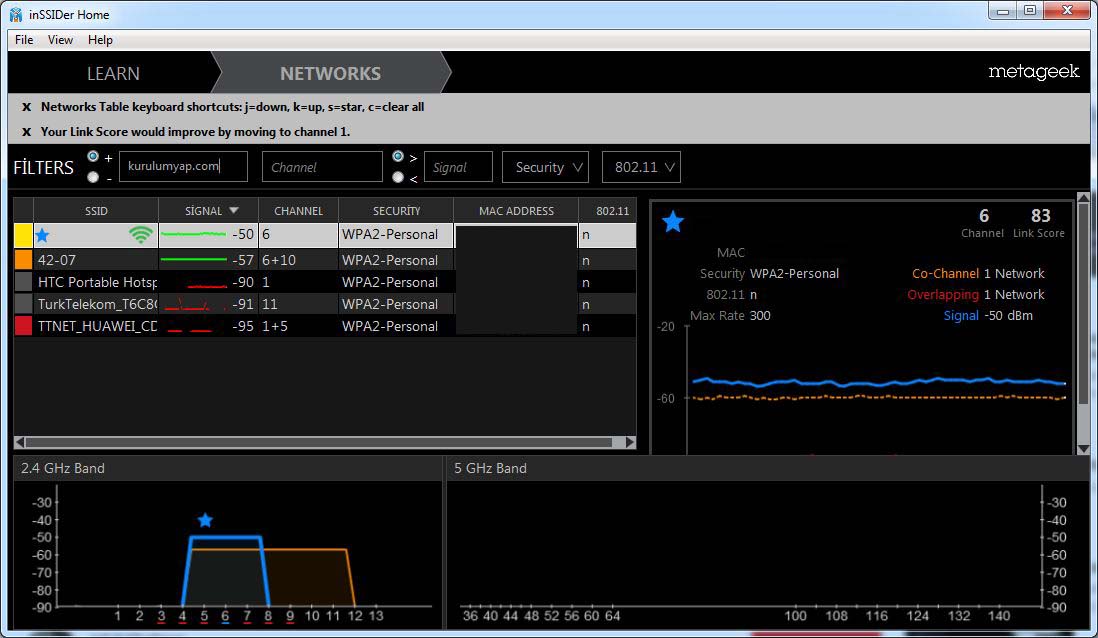This screenshot has height=638, width=1098.
Task: Open the File menu
Action: [24, 40]
